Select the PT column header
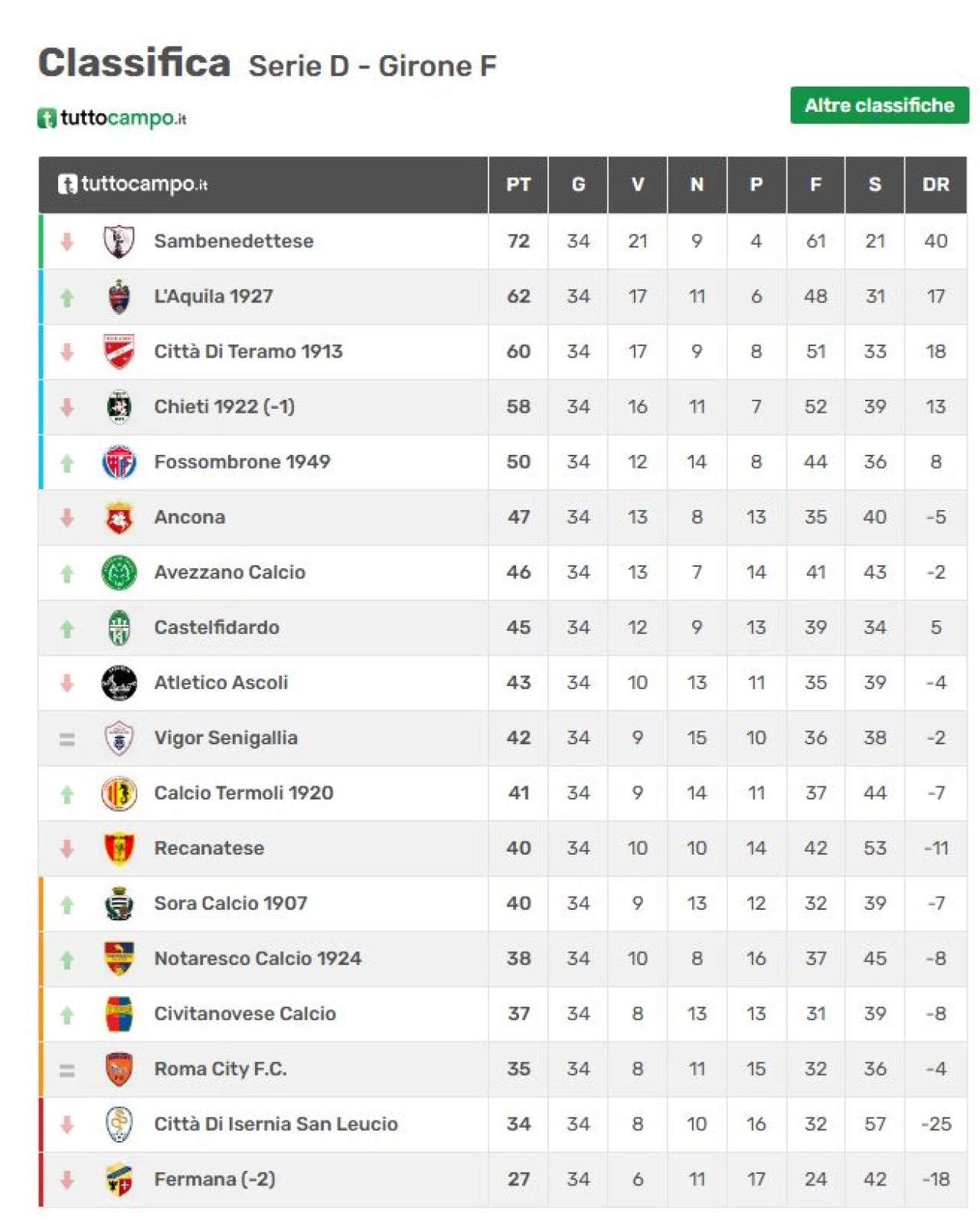This screenshot has height=1226, width=980. [518, 185]
